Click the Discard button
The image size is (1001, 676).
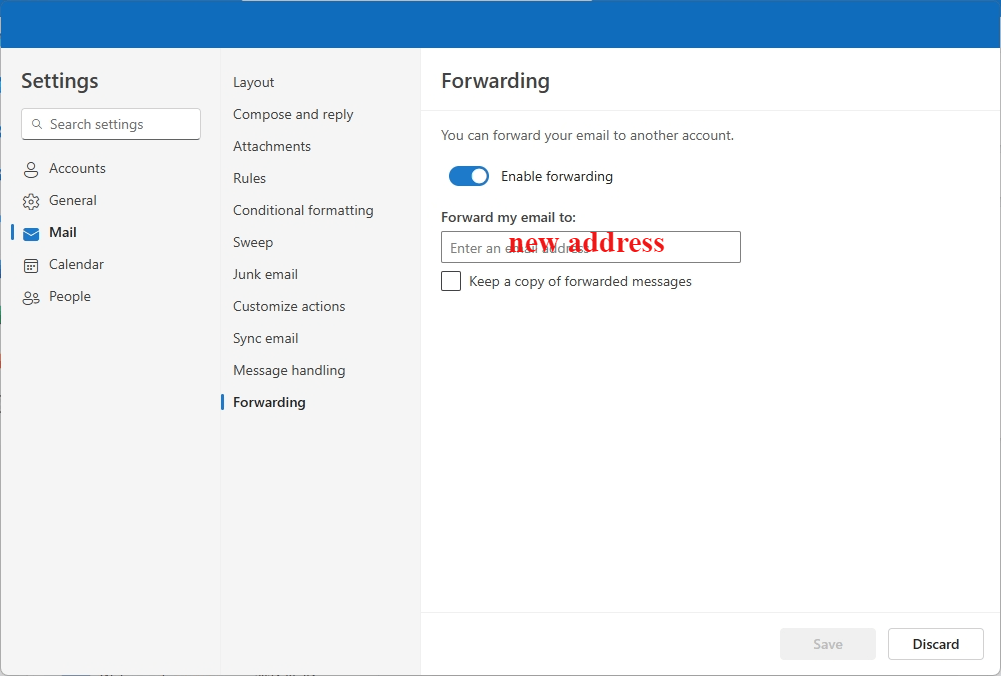[935, 644]
